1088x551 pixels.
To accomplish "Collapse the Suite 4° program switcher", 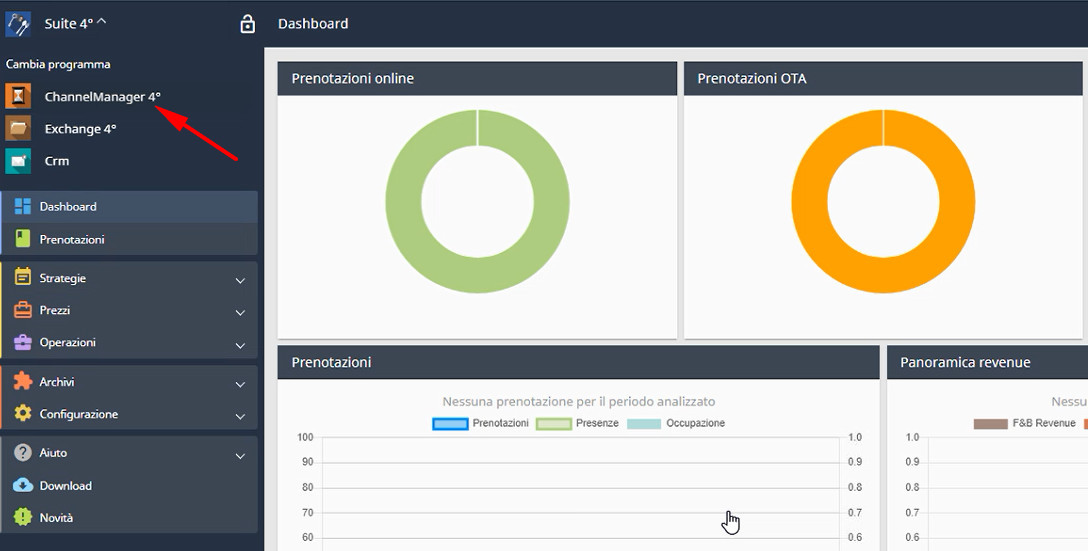I will pyautogui.click(x=101, y=22).
